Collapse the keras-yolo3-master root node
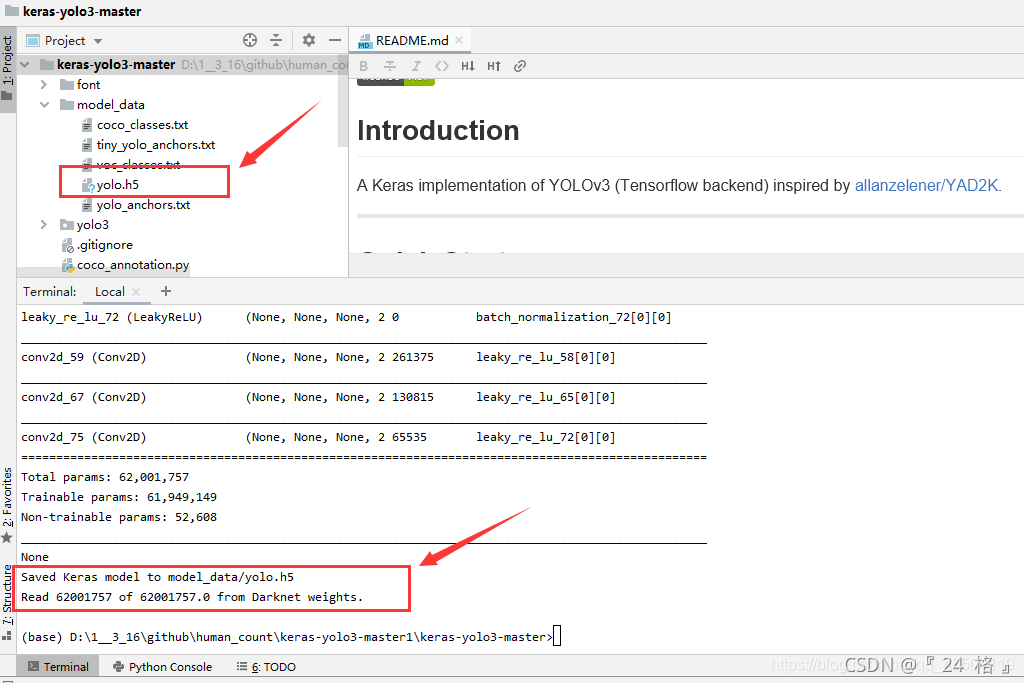 [25, 65]
